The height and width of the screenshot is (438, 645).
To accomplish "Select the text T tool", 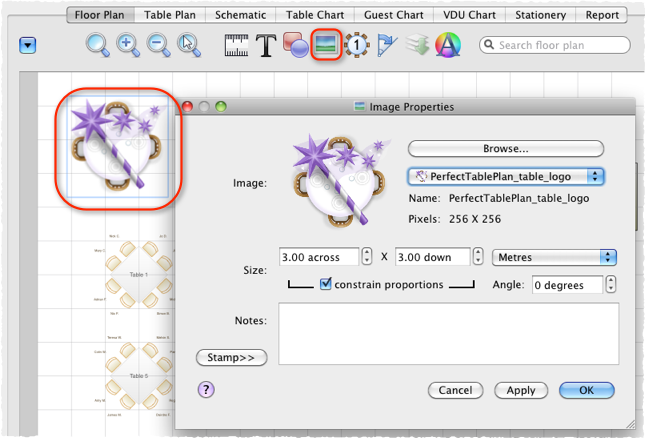I will click(266, 45).
